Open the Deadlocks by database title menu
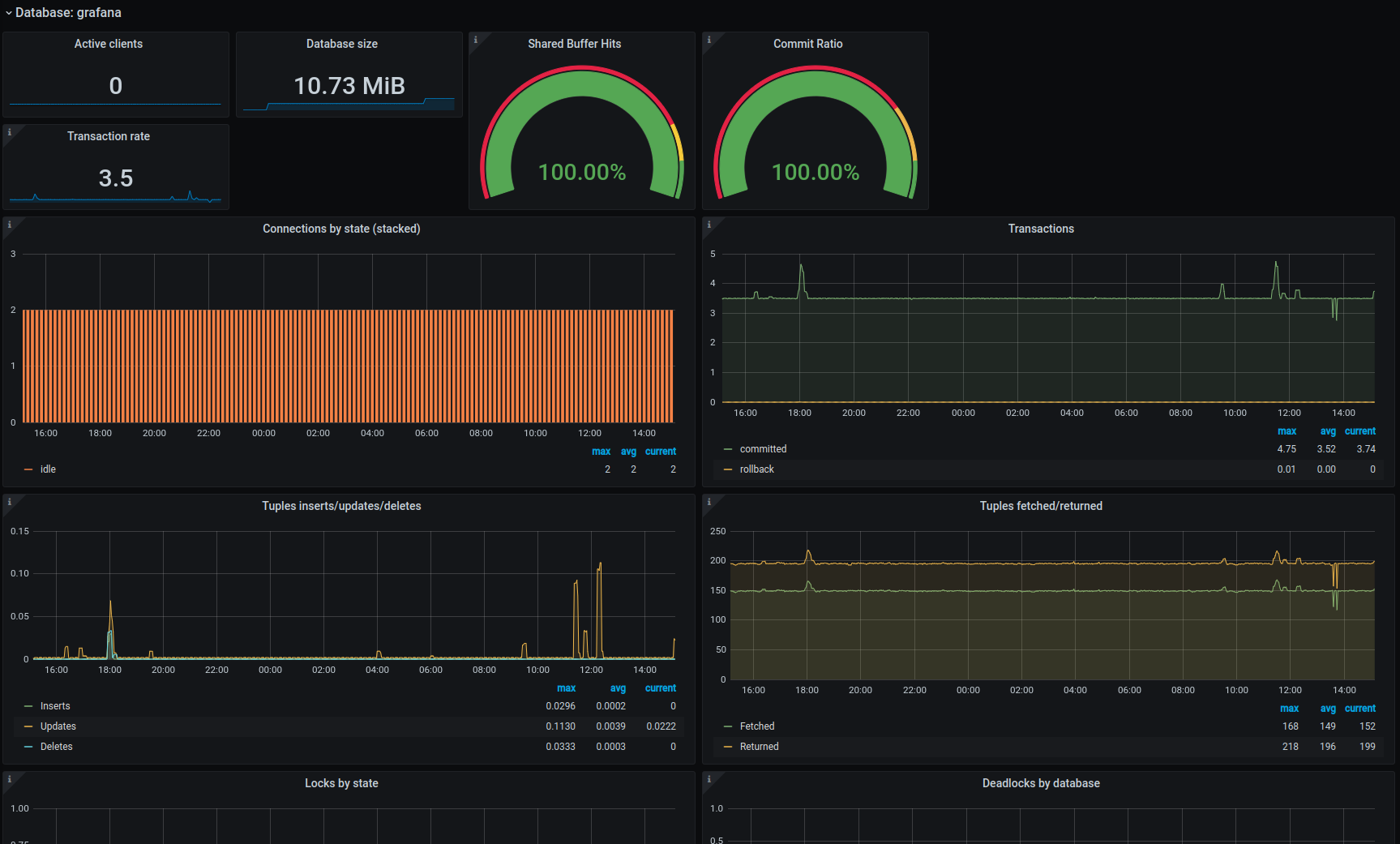The image size is (1400, 844). point(1041,783)
